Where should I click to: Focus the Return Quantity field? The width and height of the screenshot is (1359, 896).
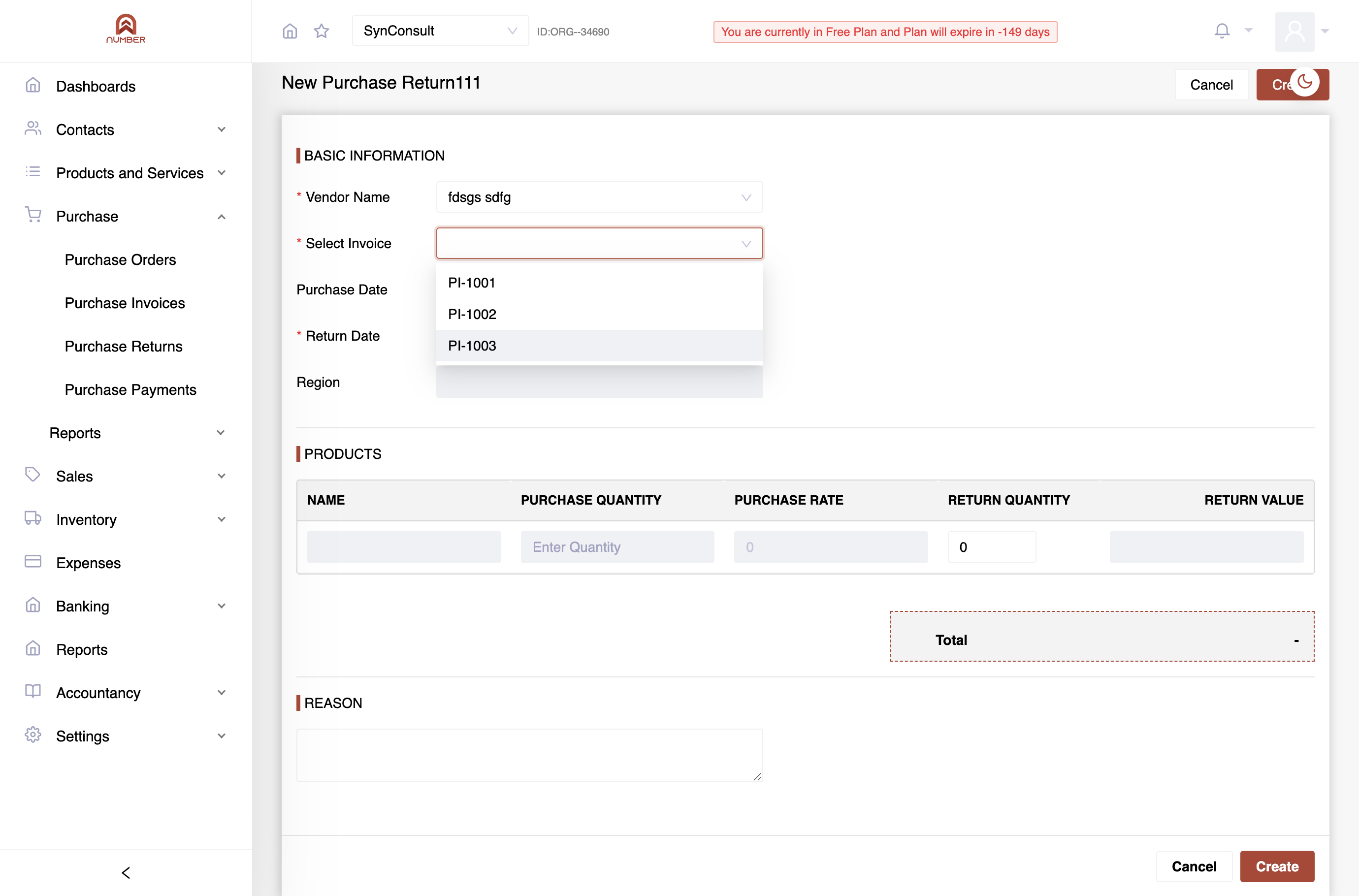click(x=992, y=547)
